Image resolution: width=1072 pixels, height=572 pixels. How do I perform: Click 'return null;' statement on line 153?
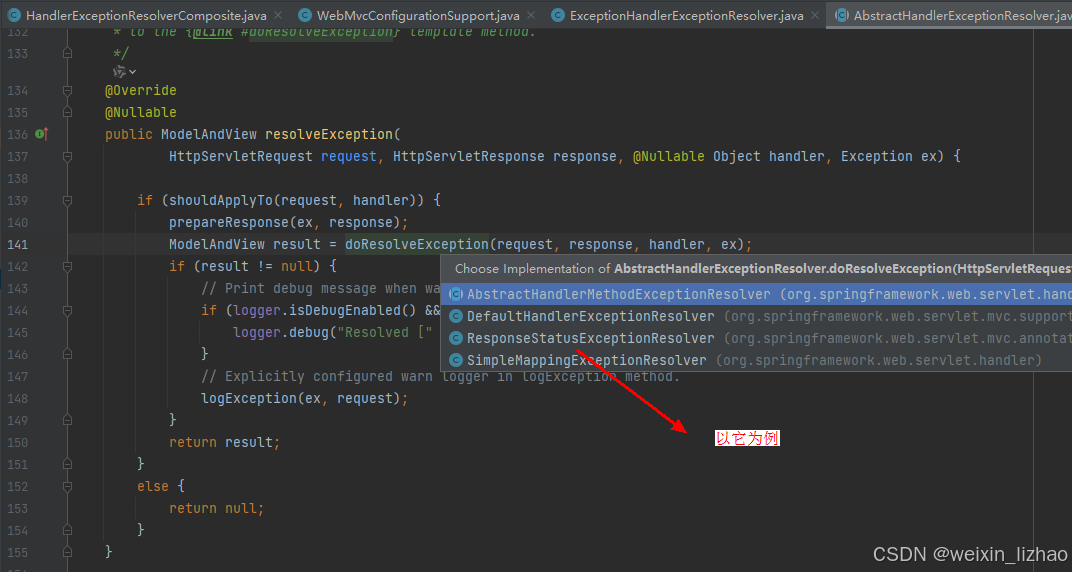coord(217,508)
